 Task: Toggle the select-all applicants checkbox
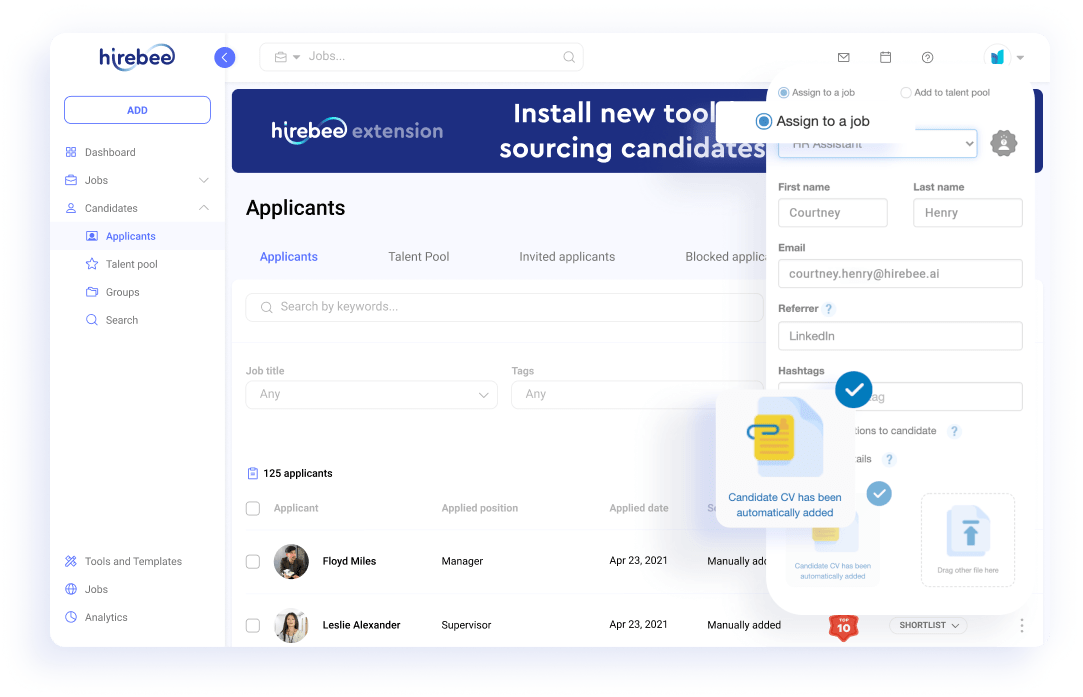click(x=253, y=508)
